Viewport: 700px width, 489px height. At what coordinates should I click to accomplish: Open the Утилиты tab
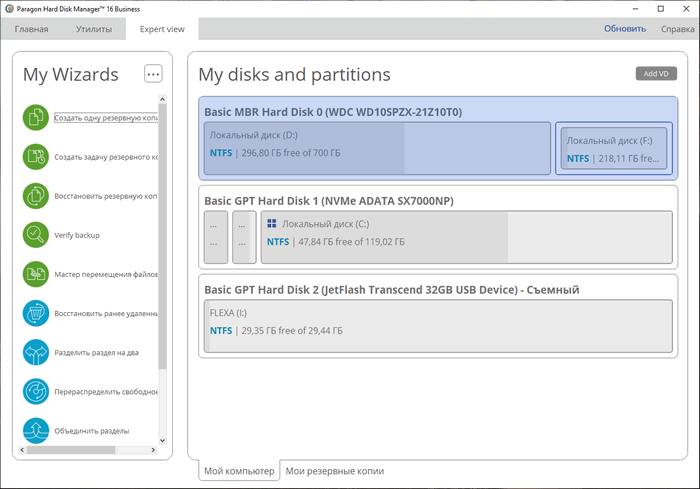point(94,29)
